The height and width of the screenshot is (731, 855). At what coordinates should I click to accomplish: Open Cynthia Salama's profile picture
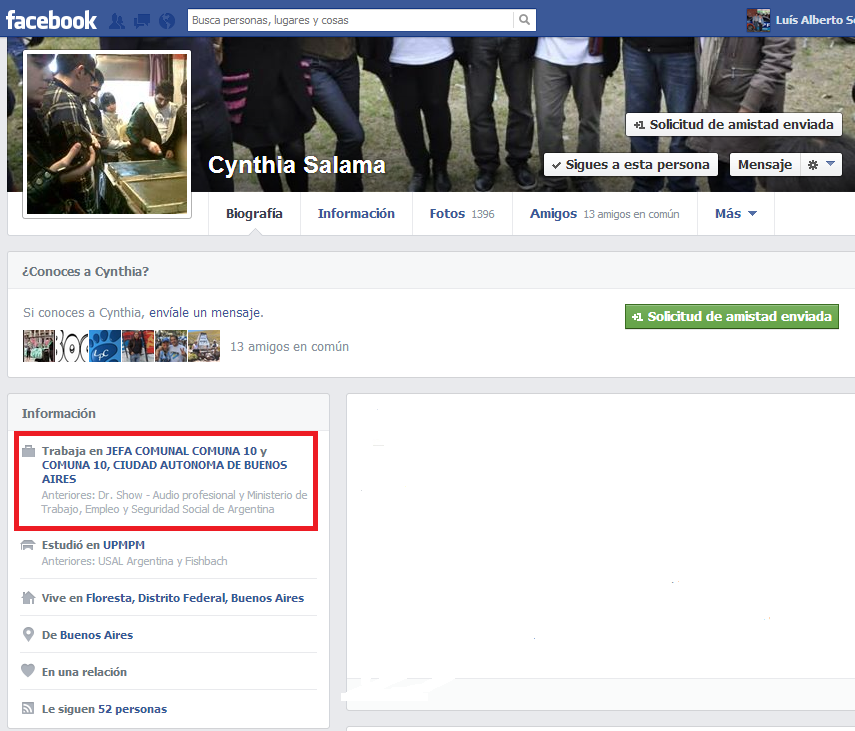click(x=107, y=134)
